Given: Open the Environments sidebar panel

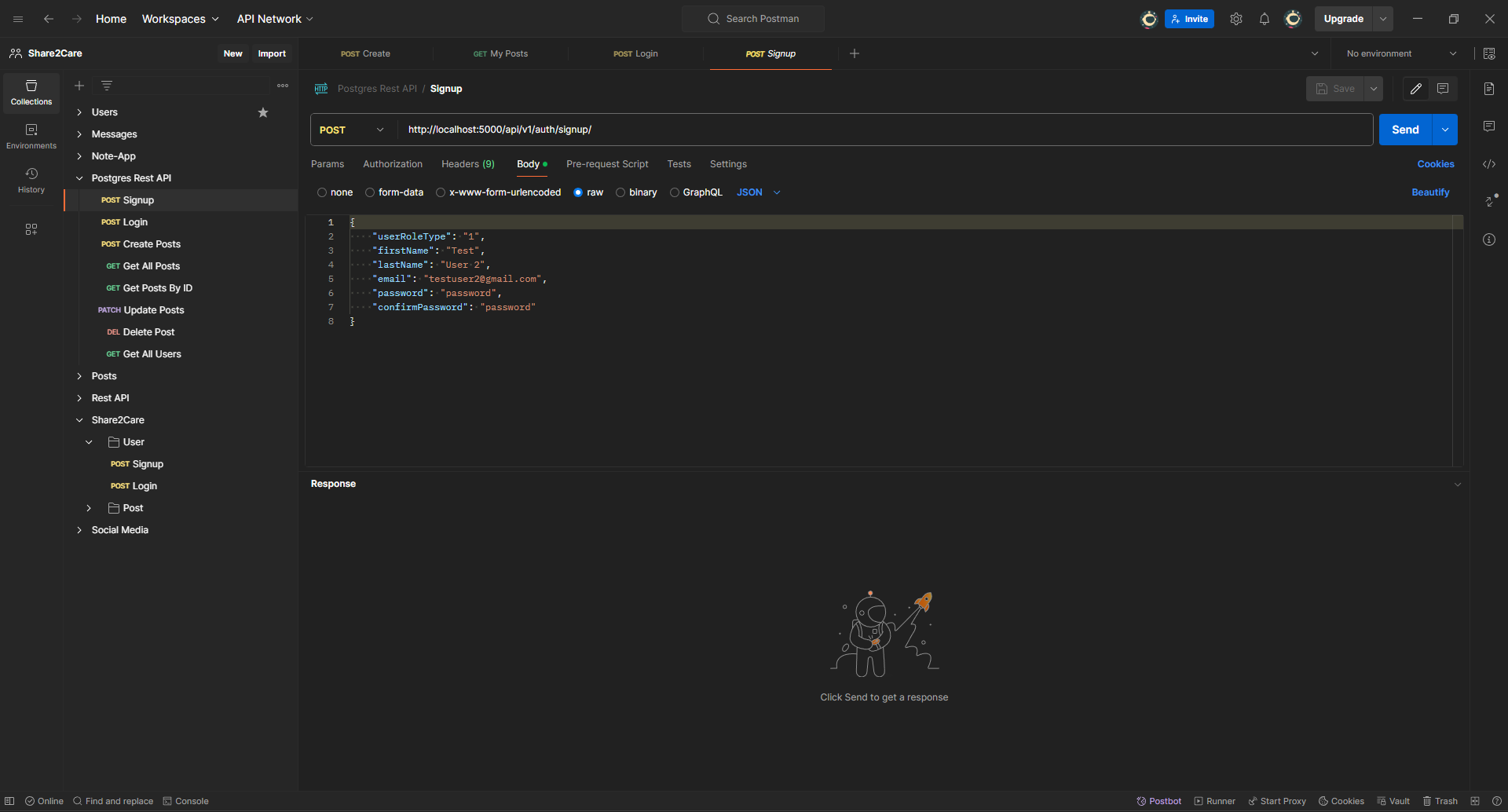Looking at the screenshot, I should pyautogui.click(x=31, y=137).
